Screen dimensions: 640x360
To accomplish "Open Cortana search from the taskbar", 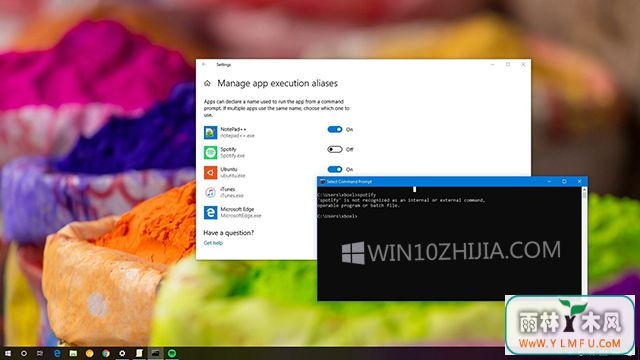I will click(x=24, y=353).
